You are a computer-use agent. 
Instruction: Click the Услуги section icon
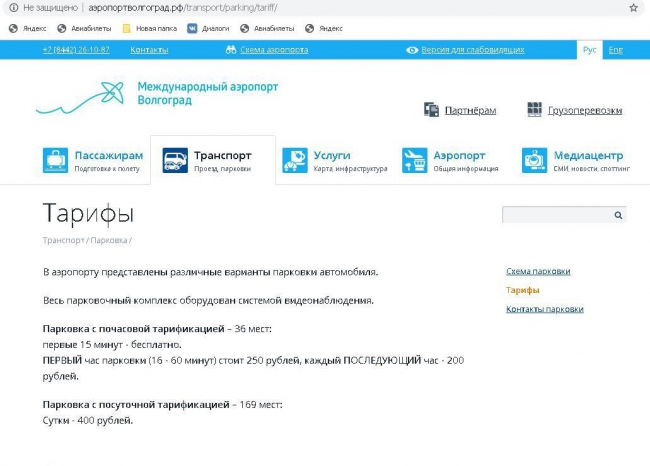[295, 160]
